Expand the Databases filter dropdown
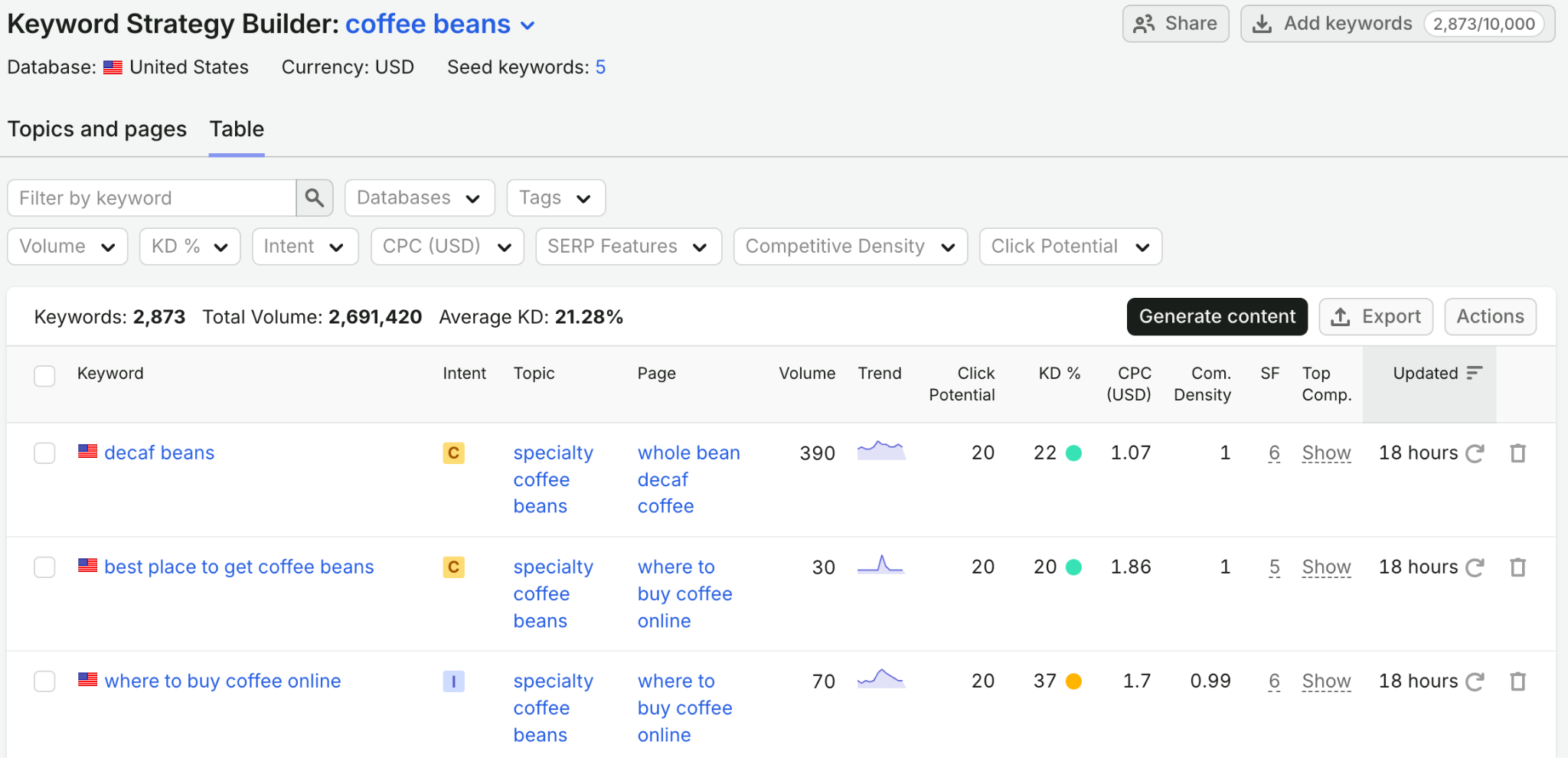Screen dimensions: 1568x758 click(420, 198)
